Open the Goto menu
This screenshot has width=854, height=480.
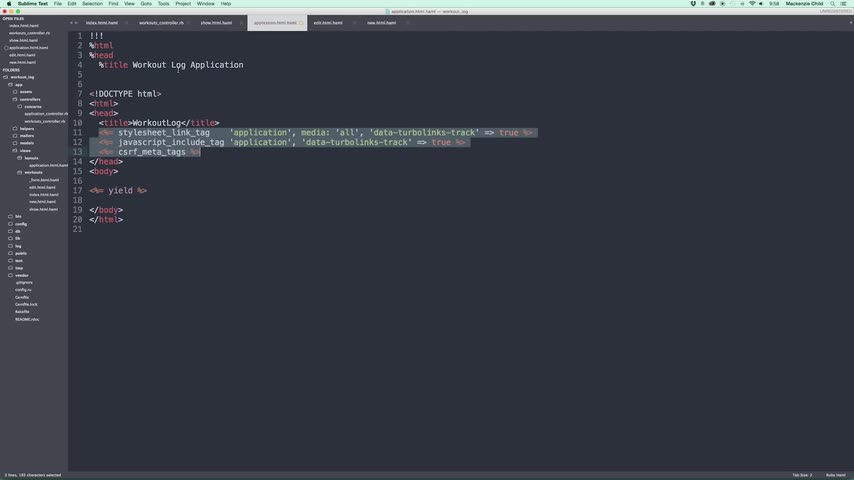146,4
